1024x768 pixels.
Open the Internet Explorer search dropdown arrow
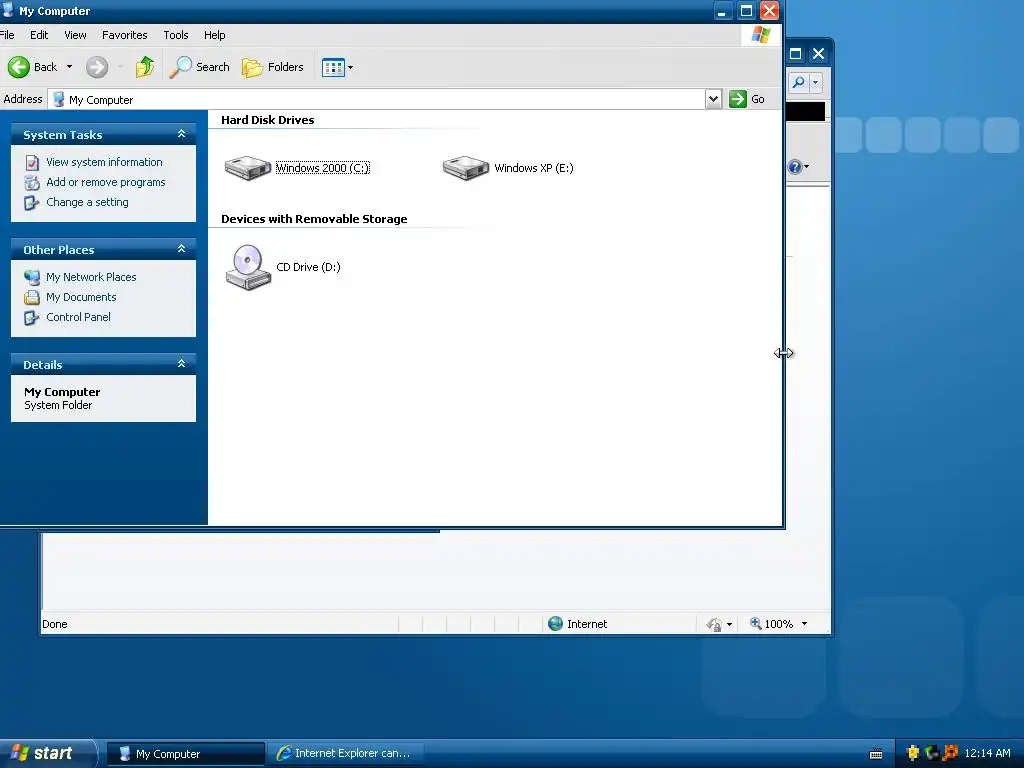click(x=815, y=82)
